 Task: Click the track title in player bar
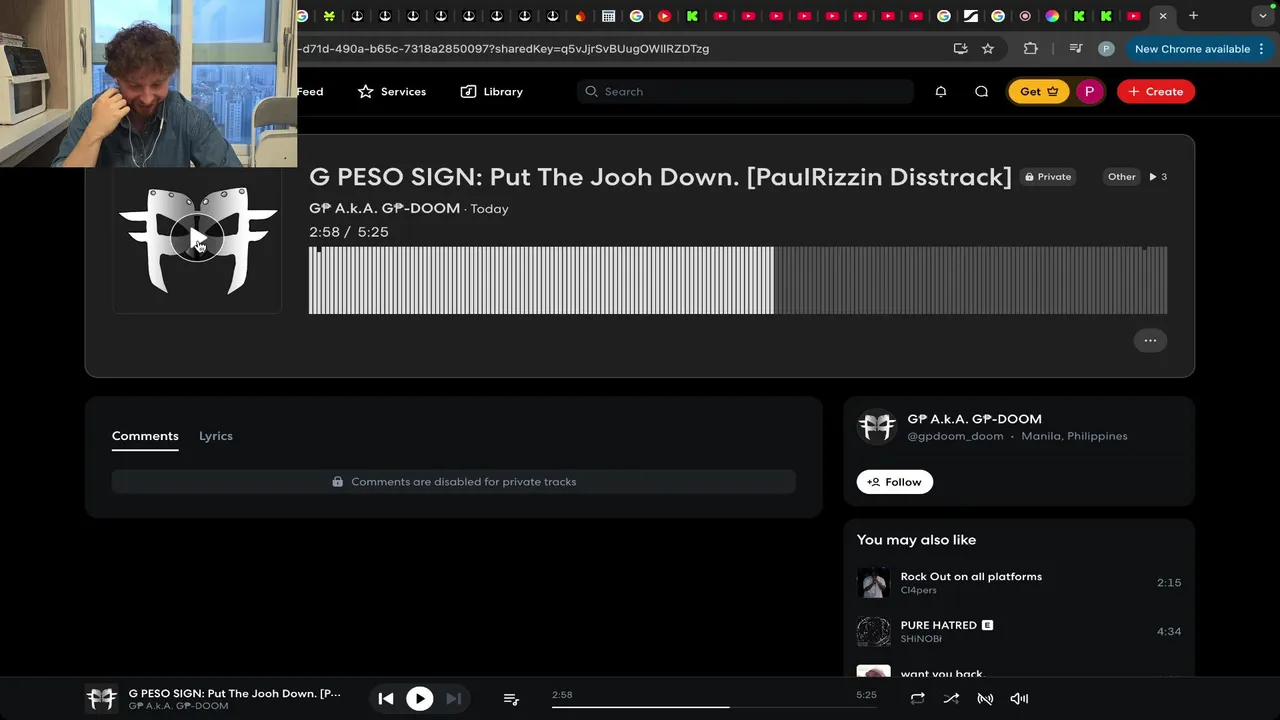(234, 693)
